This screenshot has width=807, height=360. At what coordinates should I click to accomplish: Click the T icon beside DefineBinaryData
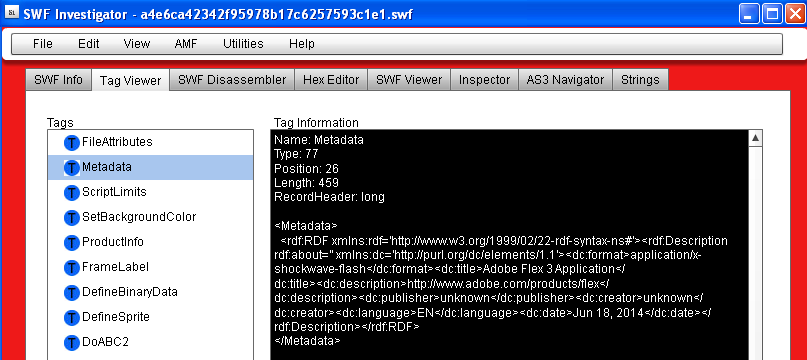click(72, 293)
